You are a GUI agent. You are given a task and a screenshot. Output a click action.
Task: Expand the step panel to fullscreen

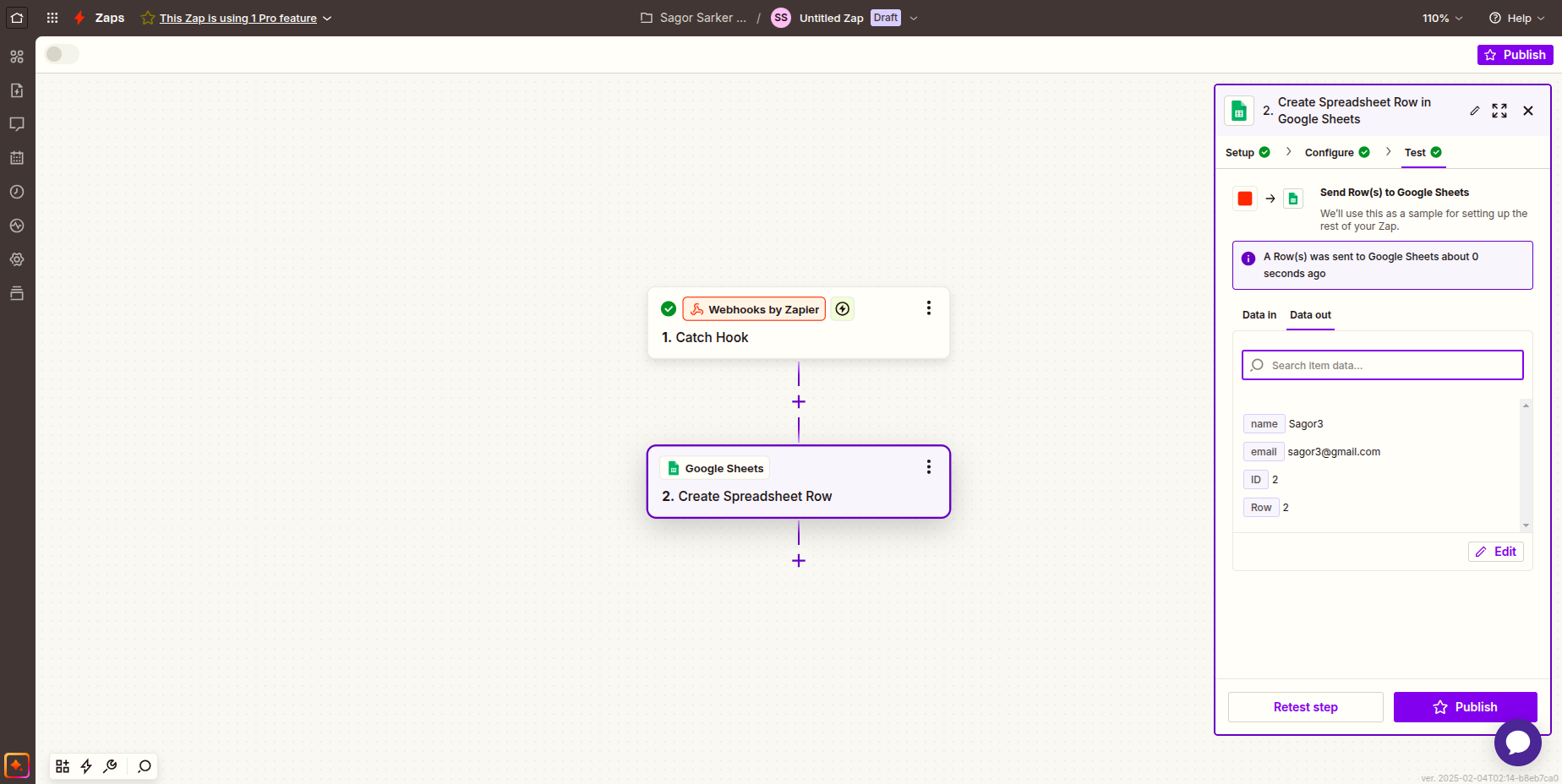pos(1499,111)
